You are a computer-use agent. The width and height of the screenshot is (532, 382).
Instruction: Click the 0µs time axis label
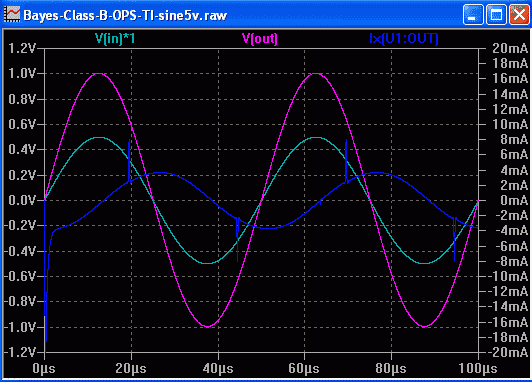(44, 368)
